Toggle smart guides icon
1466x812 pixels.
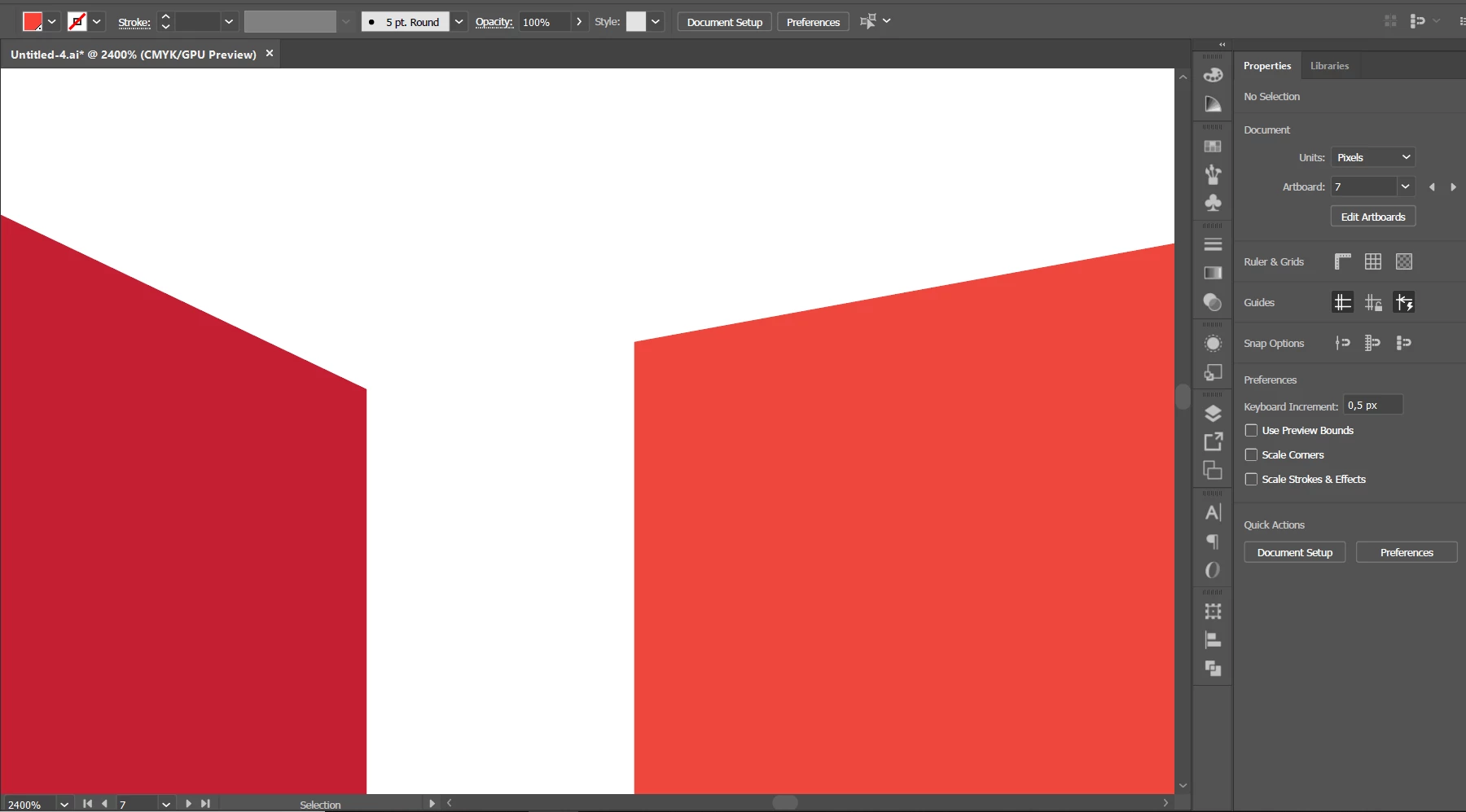click(x=1404, y=302)
